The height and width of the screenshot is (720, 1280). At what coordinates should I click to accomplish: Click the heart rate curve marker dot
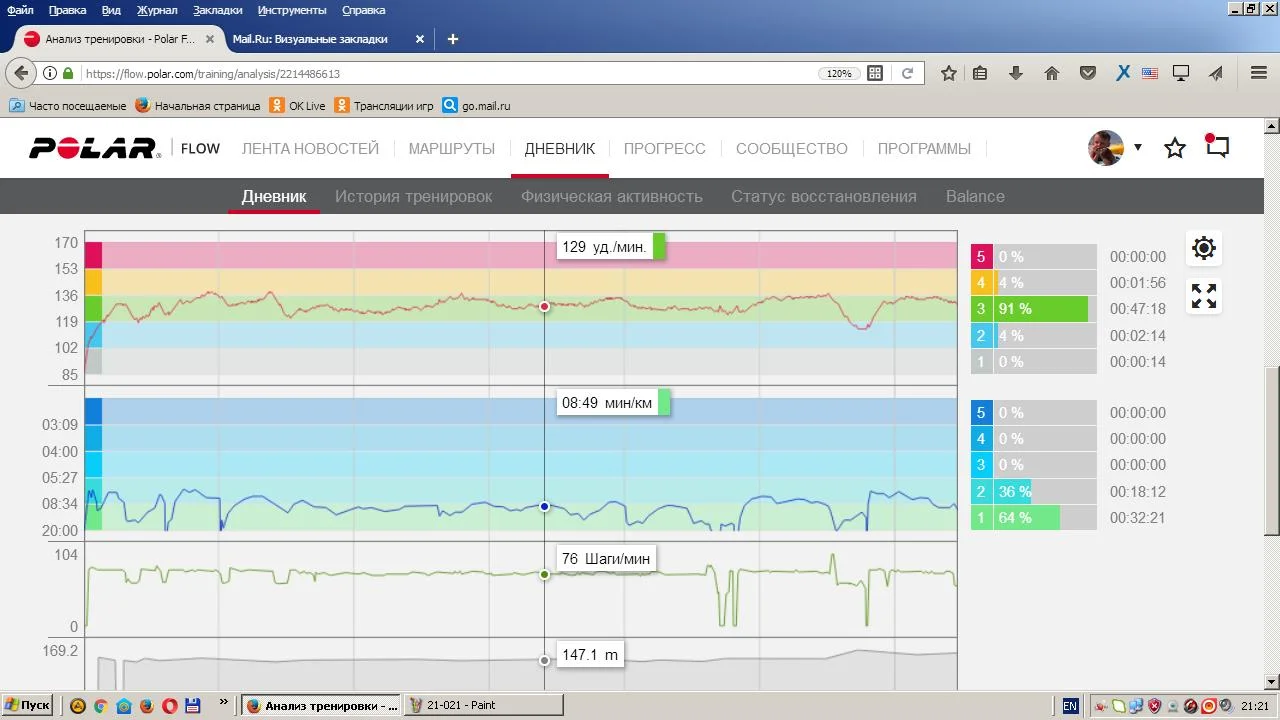544,306
